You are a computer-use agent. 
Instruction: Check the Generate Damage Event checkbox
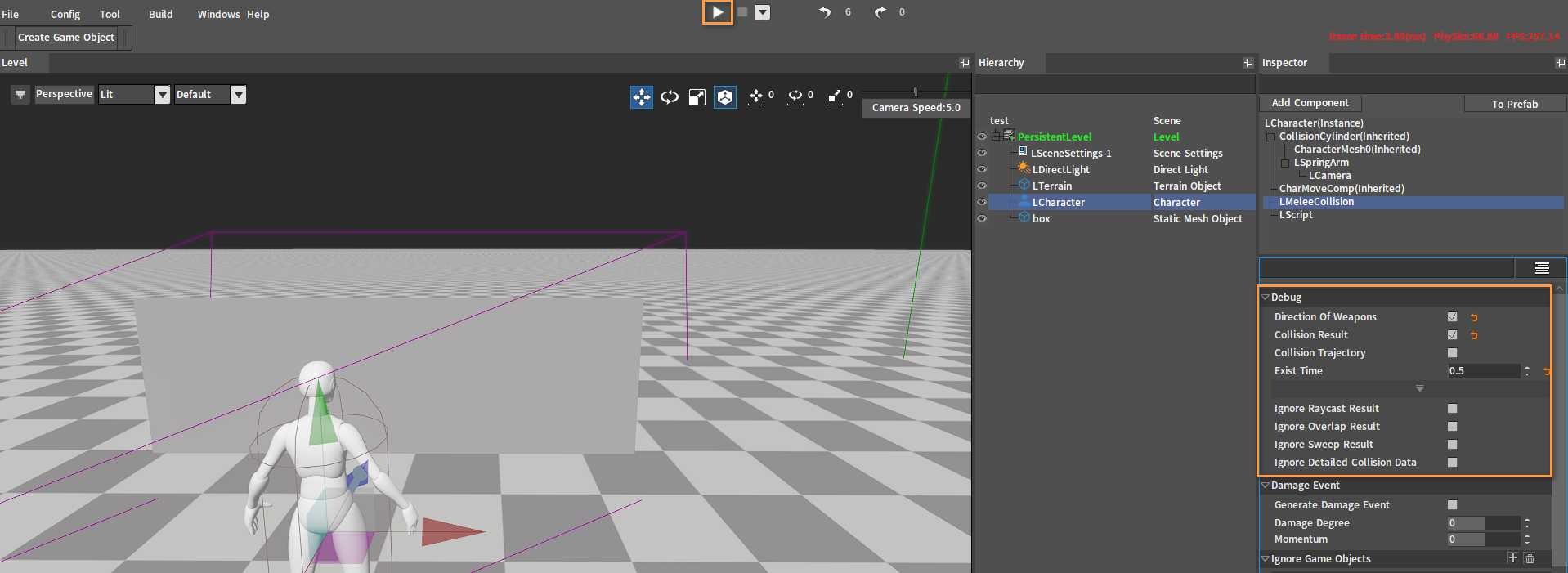click(1452, 505)
